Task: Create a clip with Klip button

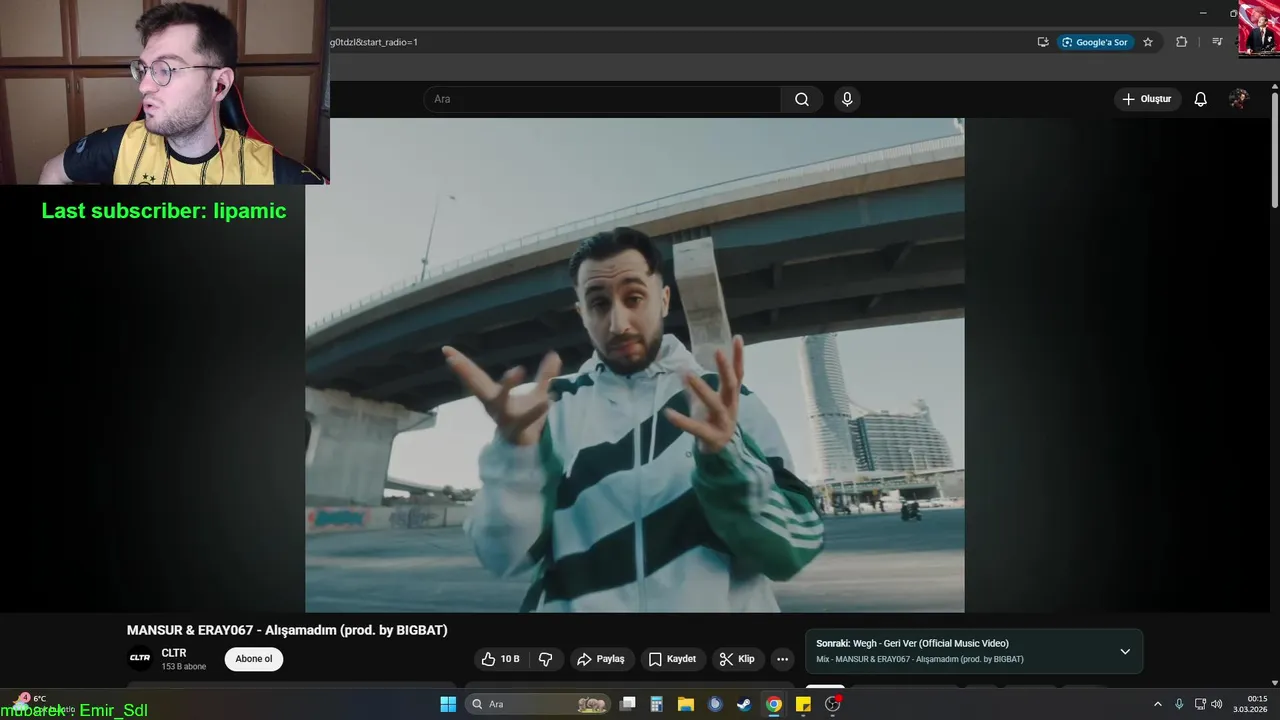Action: click(738, 659)
